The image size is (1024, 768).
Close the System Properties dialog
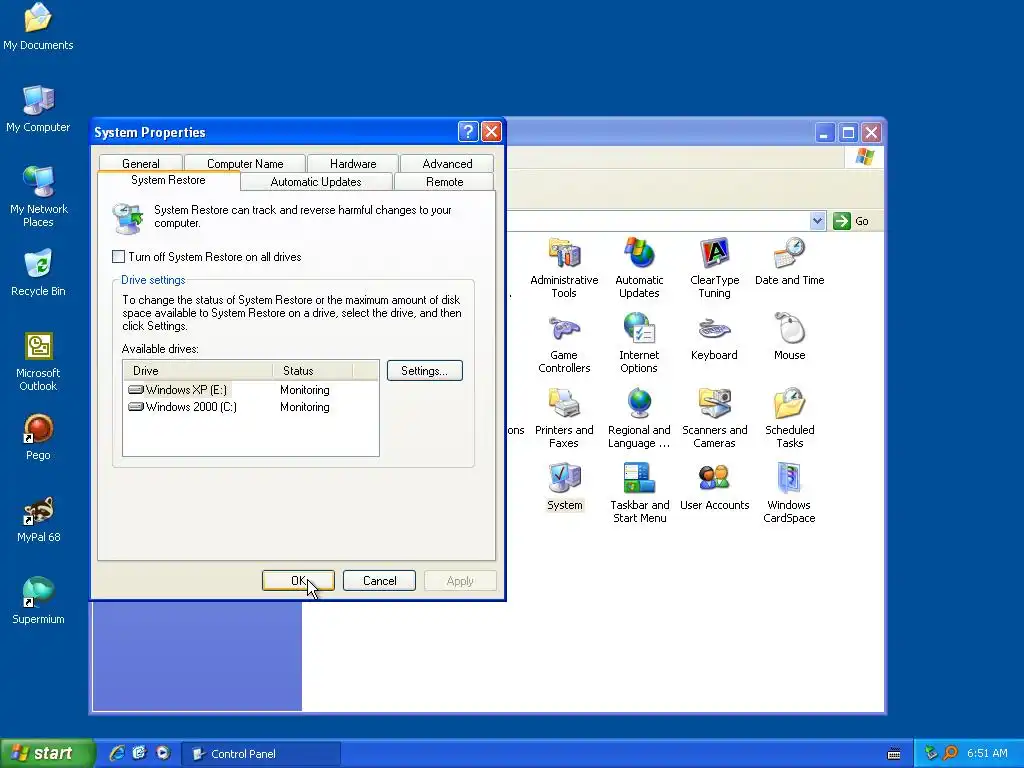coord(491,132)
